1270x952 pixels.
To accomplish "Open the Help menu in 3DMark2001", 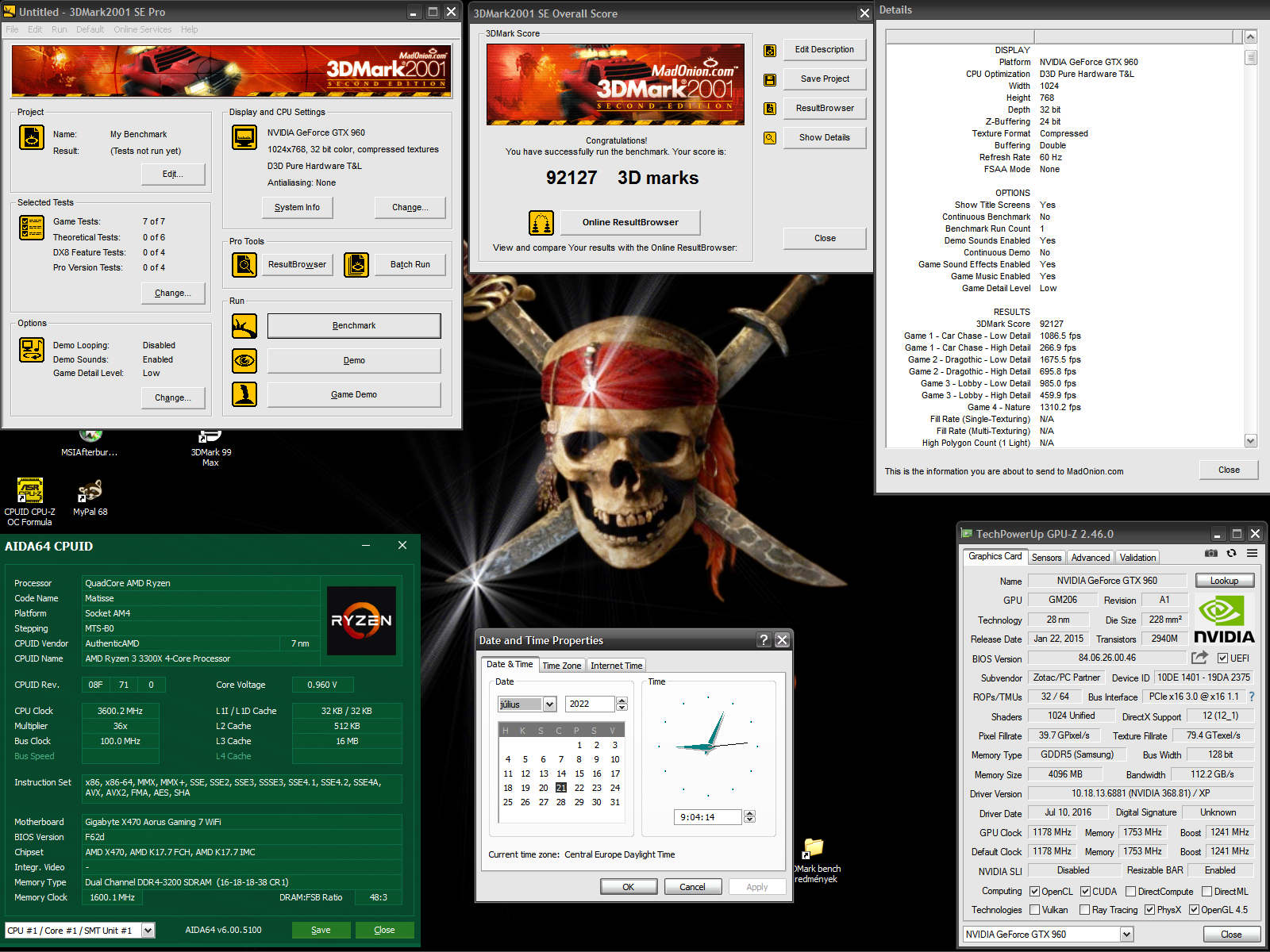I will coord(189,29).
